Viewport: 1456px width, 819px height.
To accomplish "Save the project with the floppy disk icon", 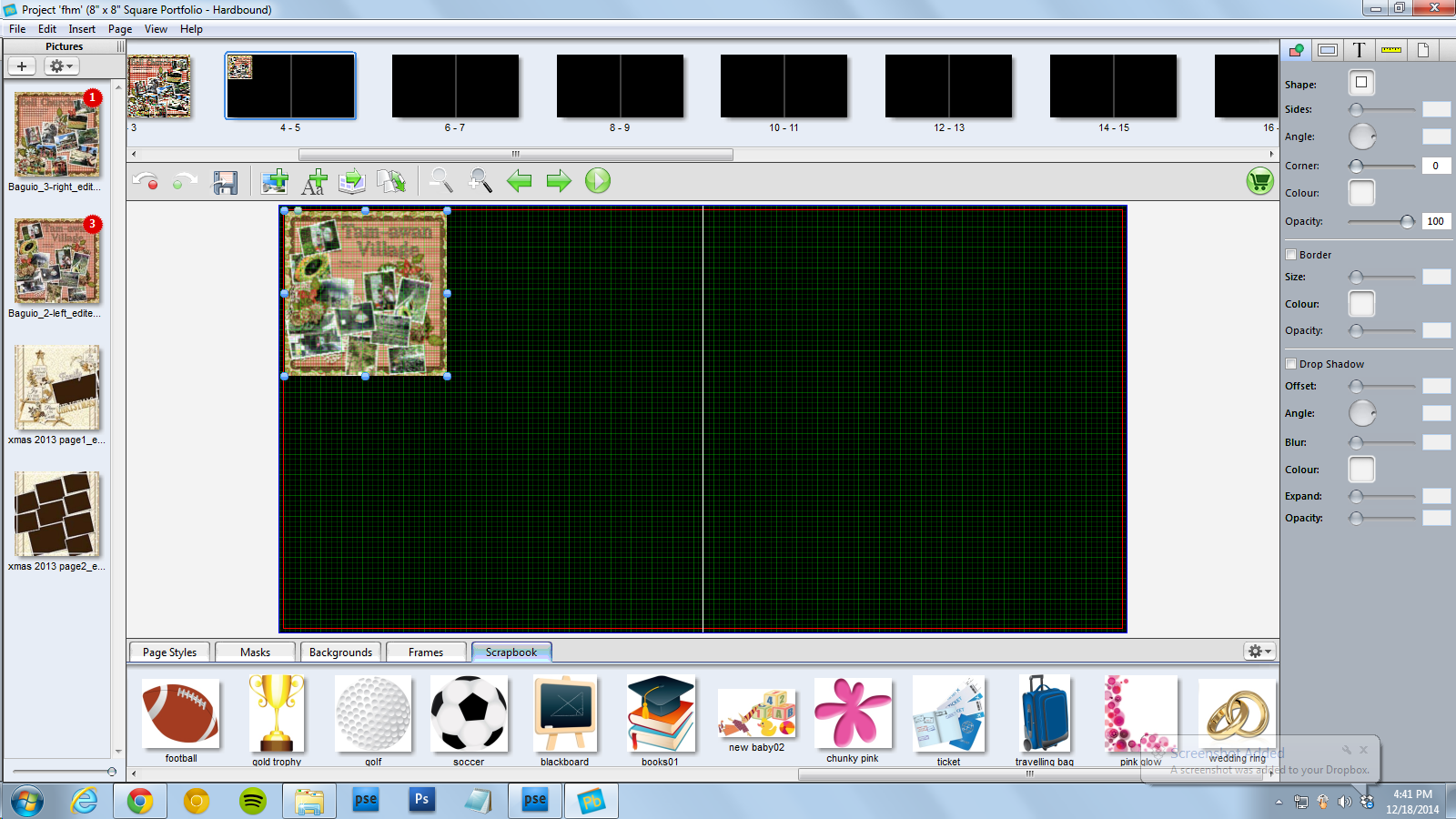I will pos(225,181).
